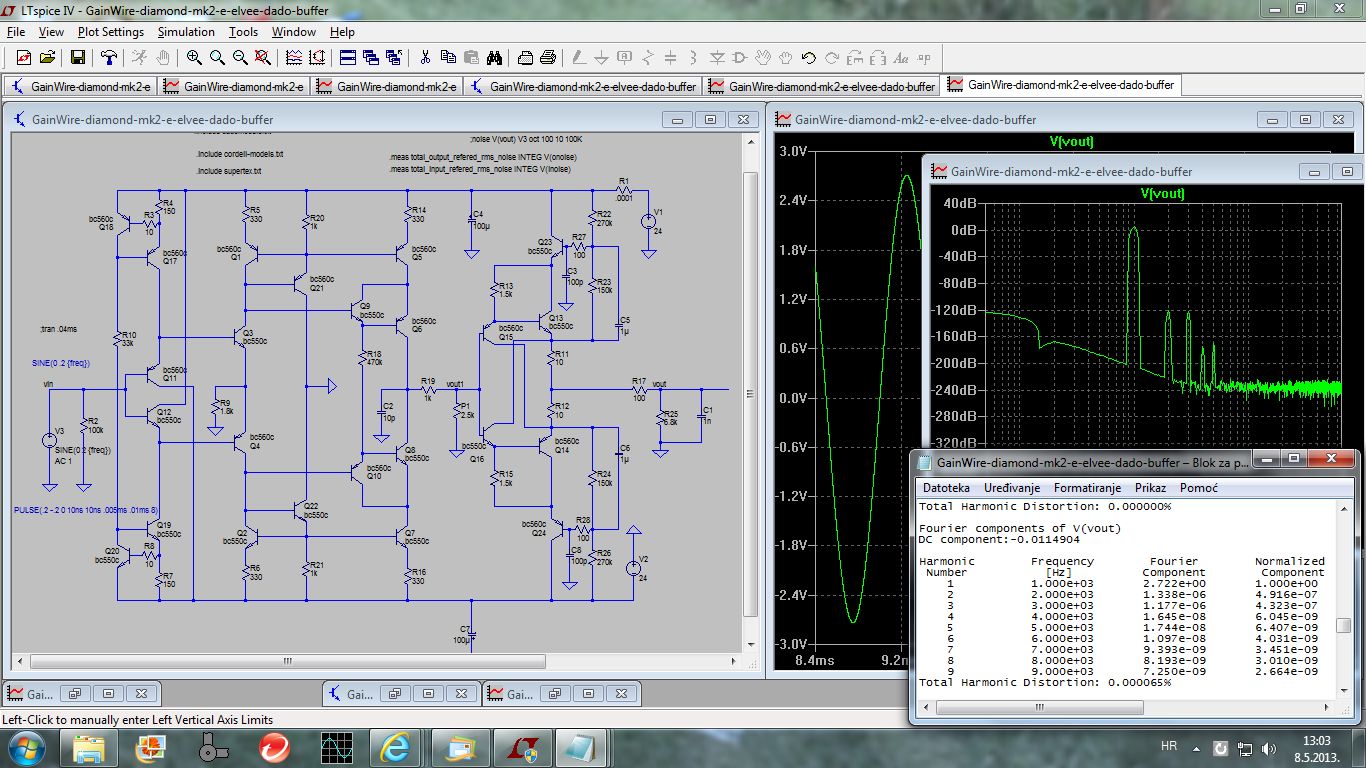This screenshot has height=768, width=1366.
Task: Click the New Schematic toolbar icon
Action: pyautogui.click(x=23, y=58)
